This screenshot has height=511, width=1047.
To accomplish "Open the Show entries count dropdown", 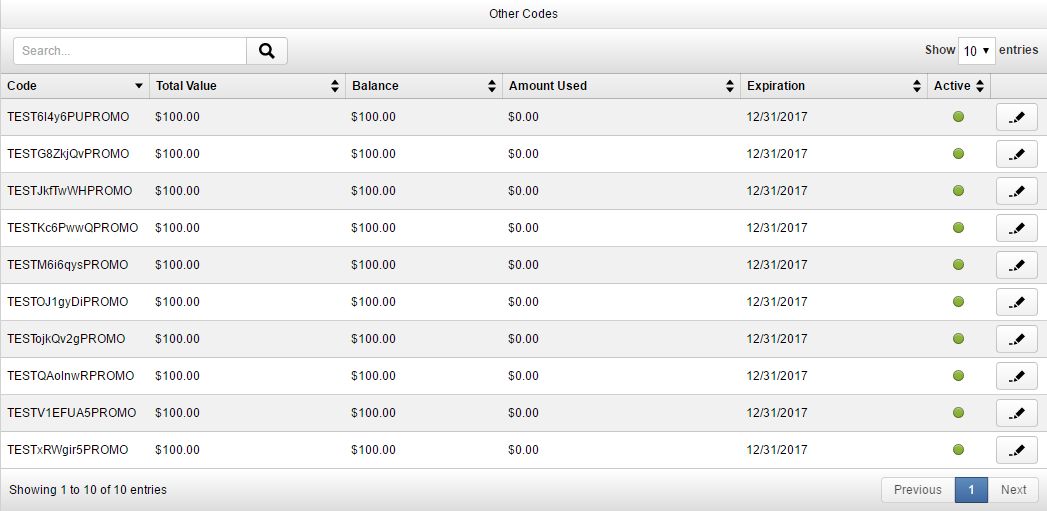I will click(976, 51).
